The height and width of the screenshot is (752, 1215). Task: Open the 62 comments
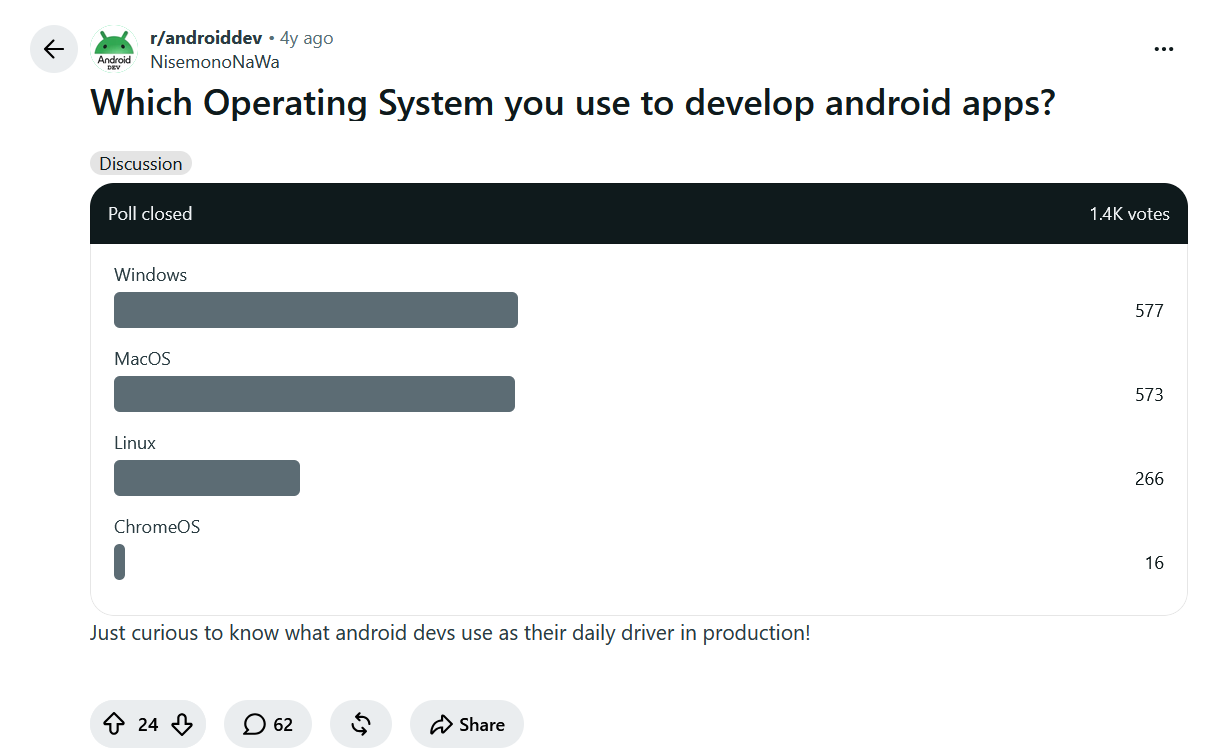pyautogui.click(x=268, y=725)
